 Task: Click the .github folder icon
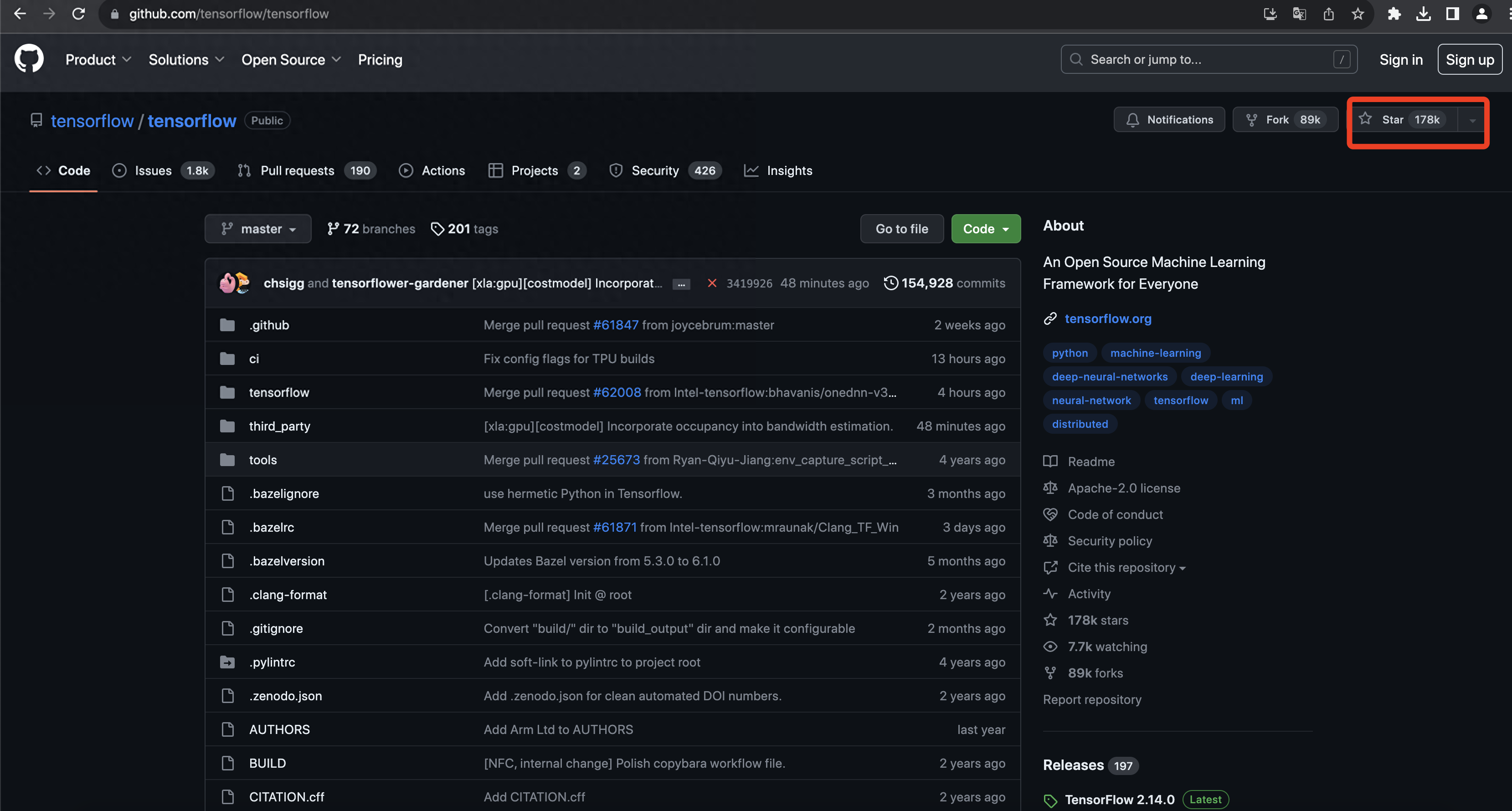point(228,325)
